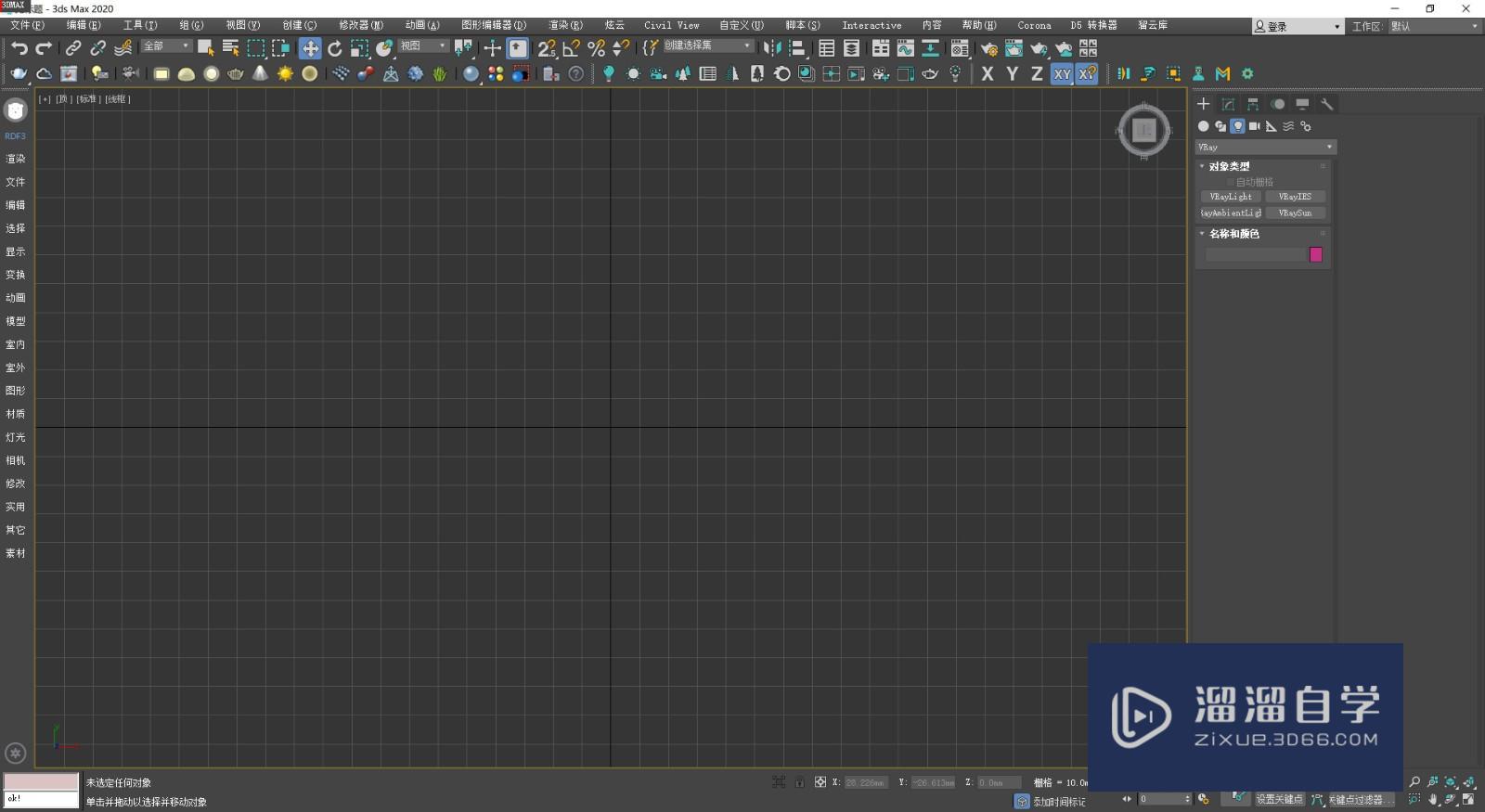Restrict to Z axis constraint
This screenshot has height=812, width=1485.
[x=1038, y=73]
